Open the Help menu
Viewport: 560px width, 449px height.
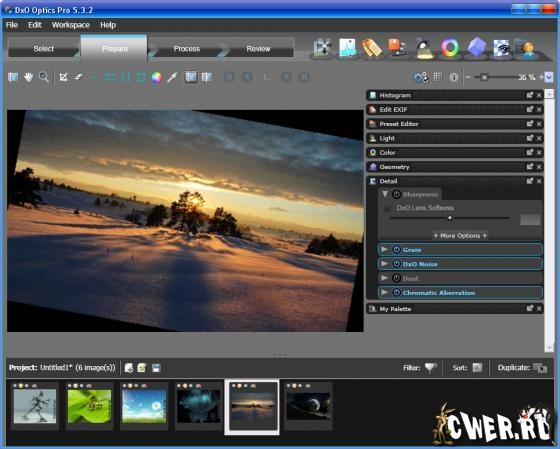108,25
